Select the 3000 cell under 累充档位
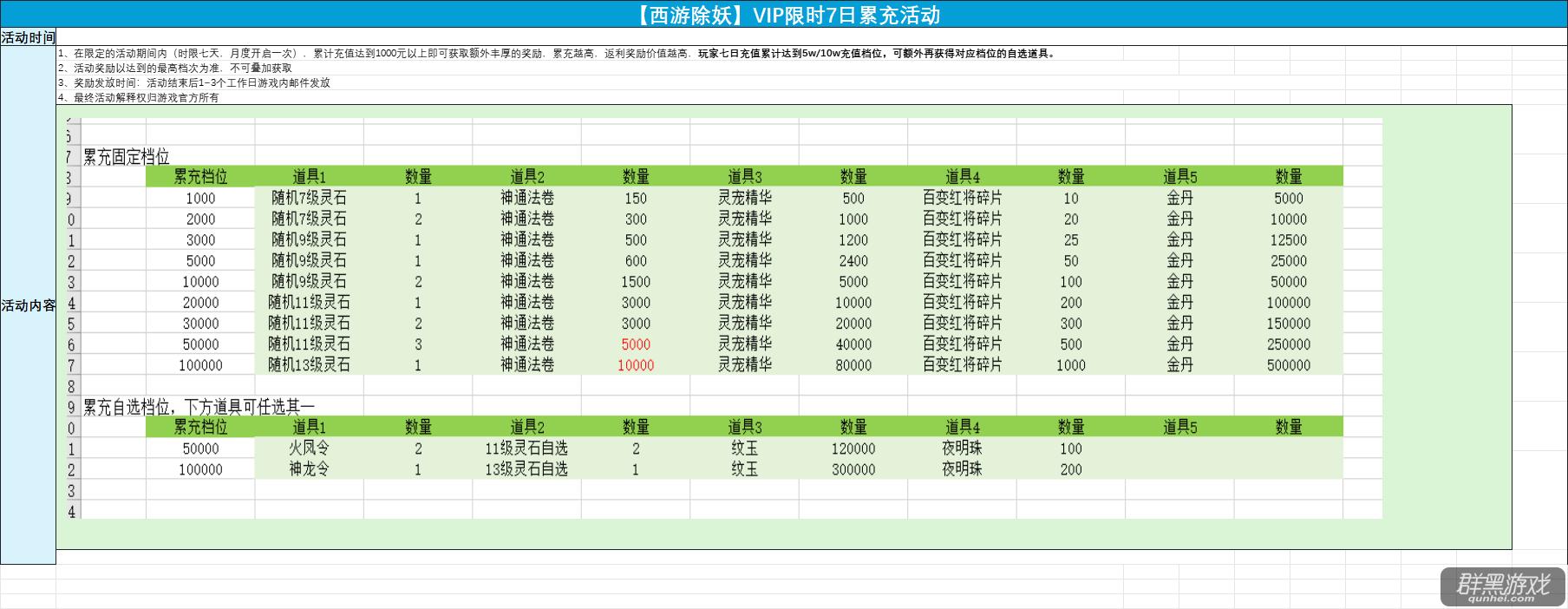1568x609 pixels. [x=200, y=239]
